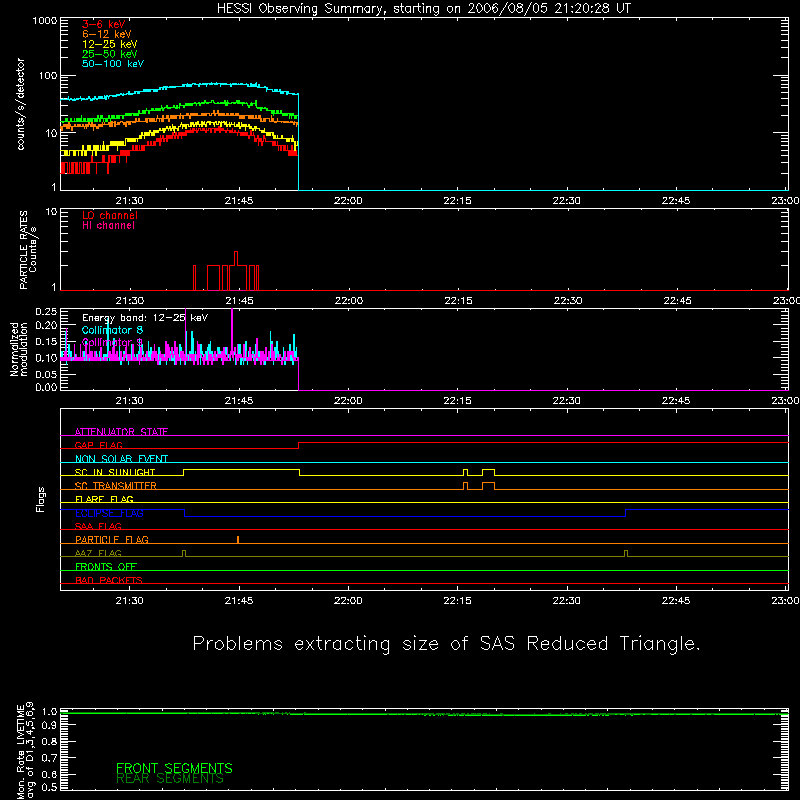Click the REAR SEGMENTS legend label

pos(170,779)
